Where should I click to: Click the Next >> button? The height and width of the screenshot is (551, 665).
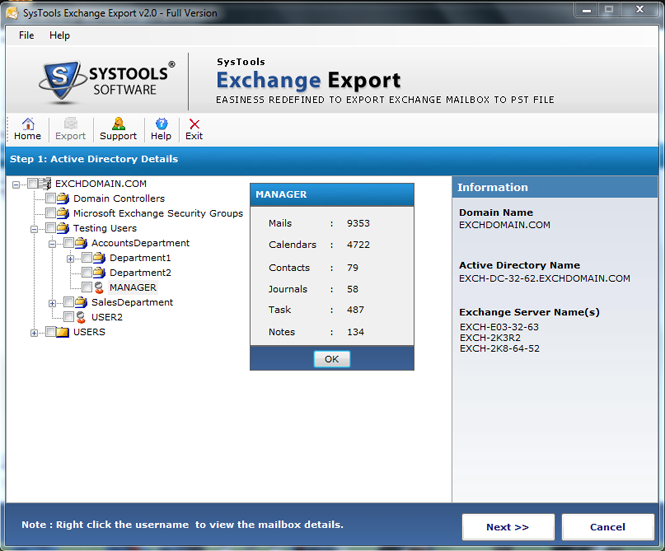coord(508,527)
